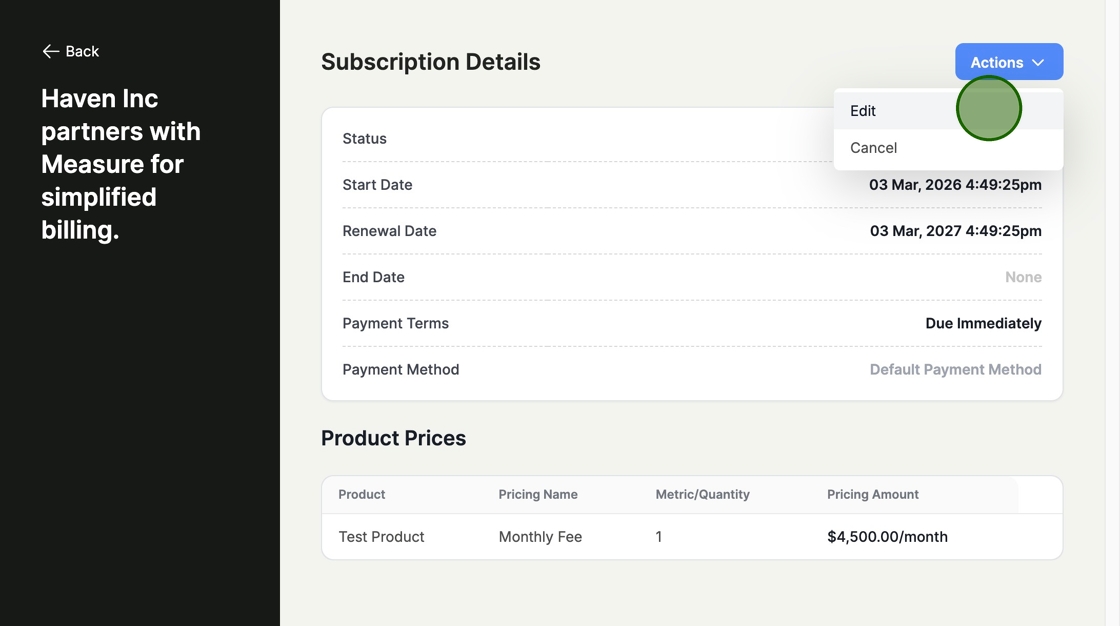Click the Product column header
This screenshot has width=1120, height=626.
pos(361,494)
